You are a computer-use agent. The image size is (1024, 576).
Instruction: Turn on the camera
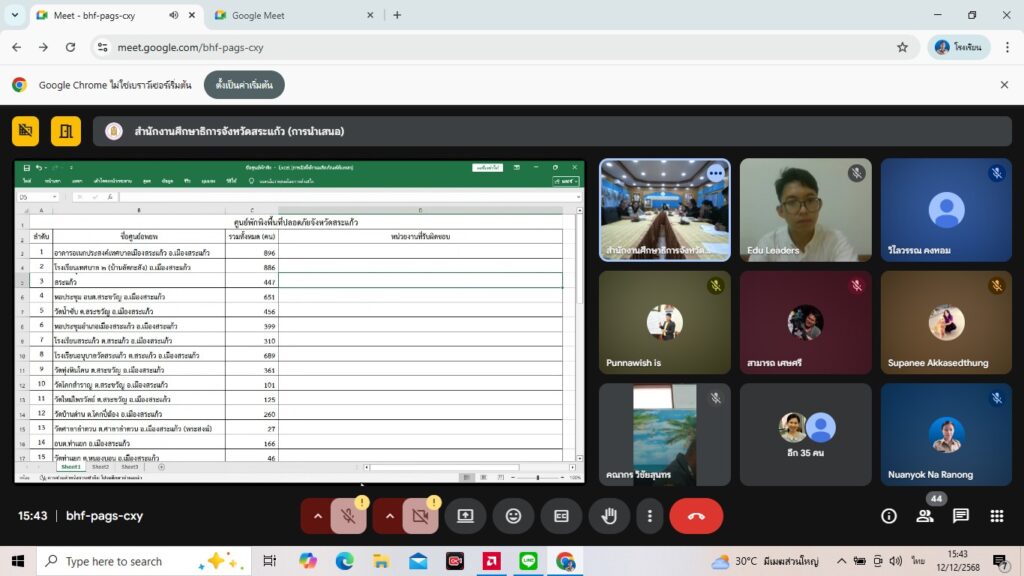[421, 516]
